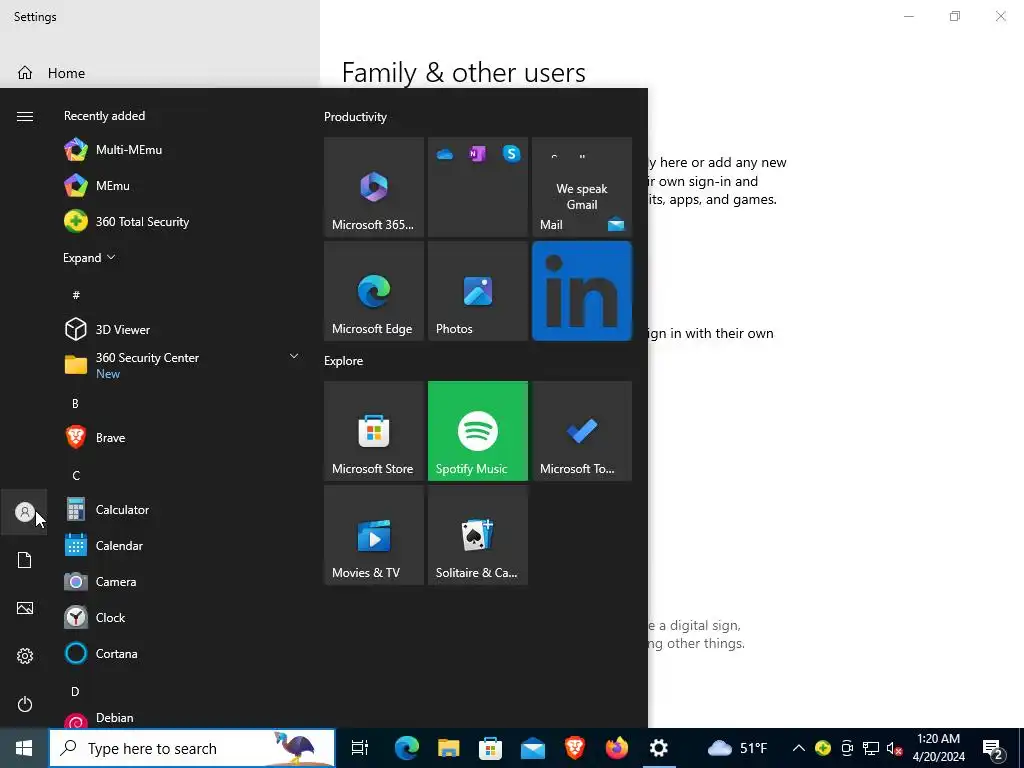Click the Productivity group heading

(x=355, y=117)
